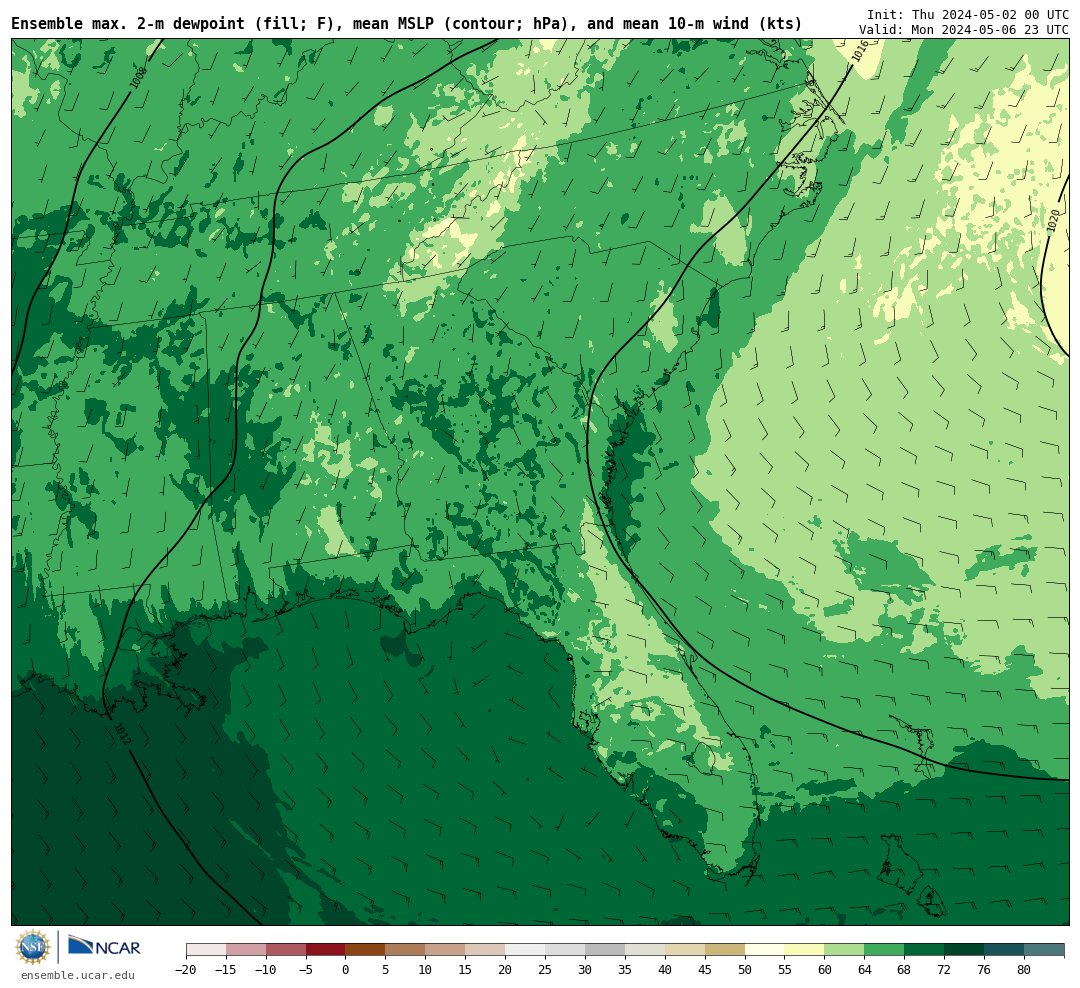The width and height of the screenshot is (1080, 988).
Task: Pick the 76 to 80 dark teal swatch
Action: point(1005,950)
